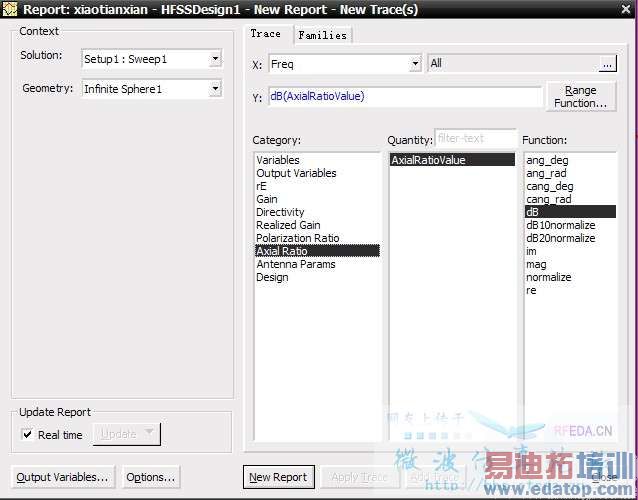The height and width of the screenshot is (500, 638).
Task: Click the Apply Trace button
Action: pos(360,477)
